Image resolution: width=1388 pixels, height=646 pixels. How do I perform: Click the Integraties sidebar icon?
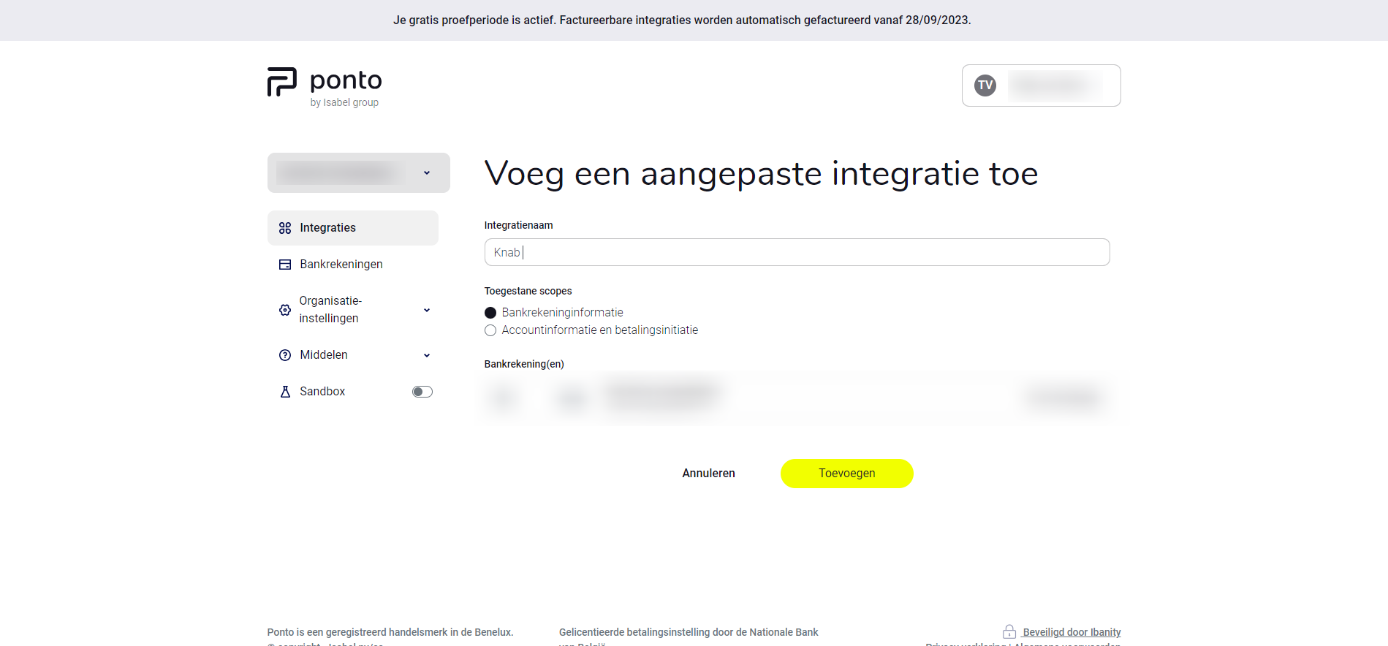click(285, 228)
